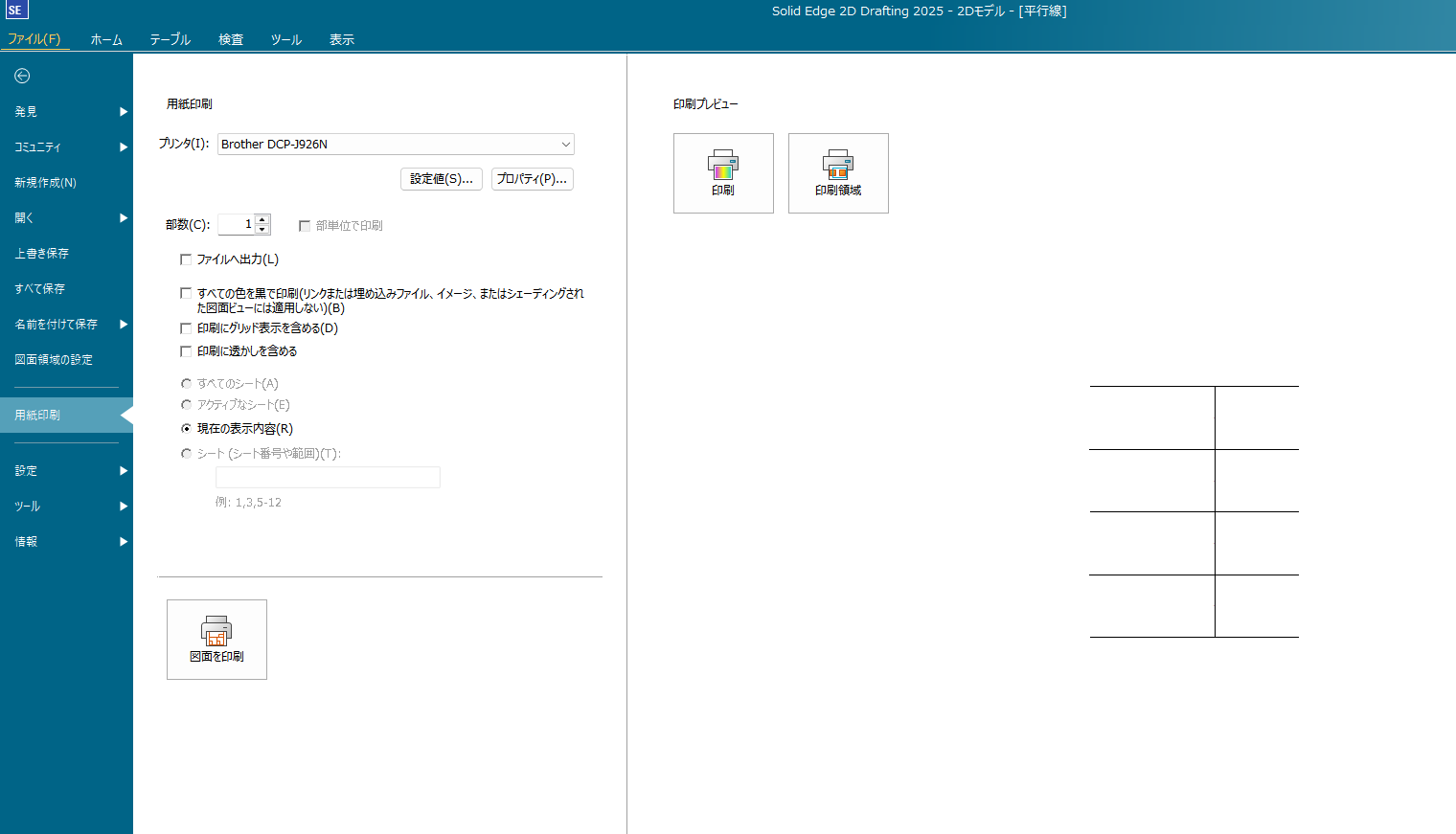Select 用紙印刷 in the sidebar

(x=66, y=416)
